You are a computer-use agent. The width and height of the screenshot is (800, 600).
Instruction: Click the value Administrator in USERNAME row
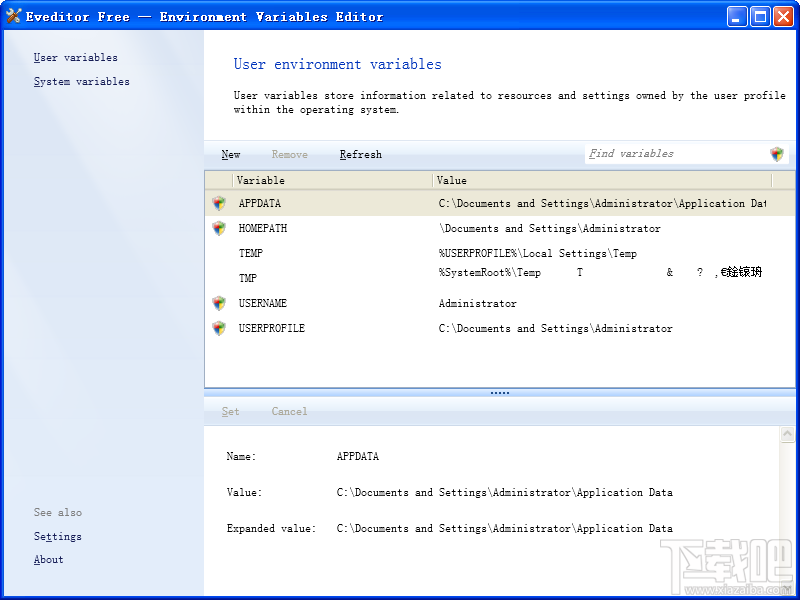point(478,304)
